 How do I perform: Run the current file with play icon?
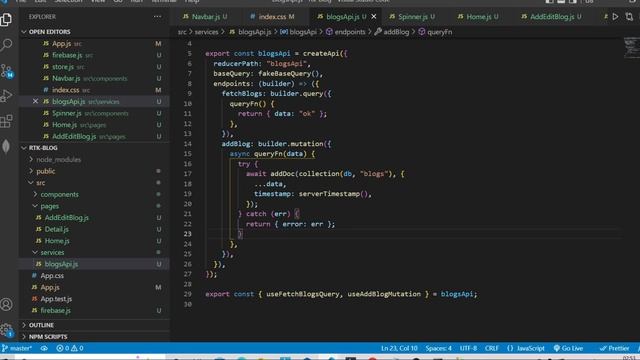[615, 17]
